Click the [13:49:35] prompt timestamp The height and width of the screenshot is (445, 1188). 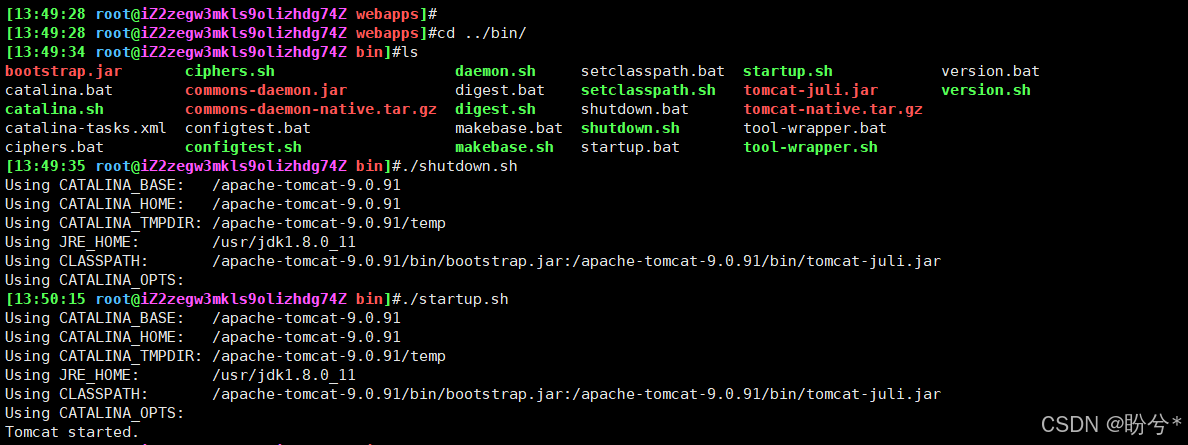click(47, 166)
